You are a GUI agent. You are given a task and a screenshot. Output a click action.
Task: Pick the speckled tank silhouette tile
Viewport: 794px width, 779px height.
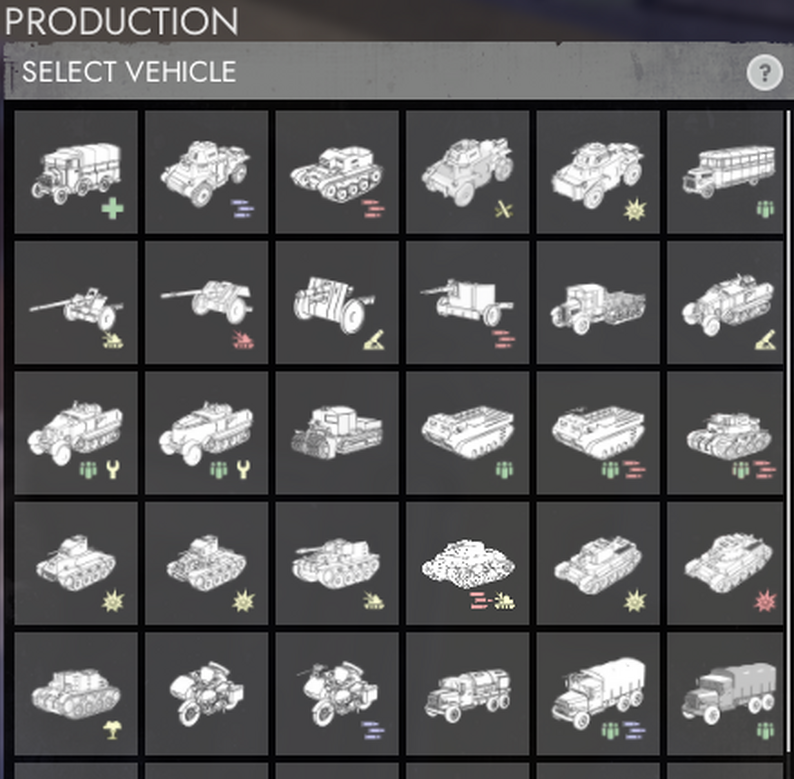pos(467,563)
